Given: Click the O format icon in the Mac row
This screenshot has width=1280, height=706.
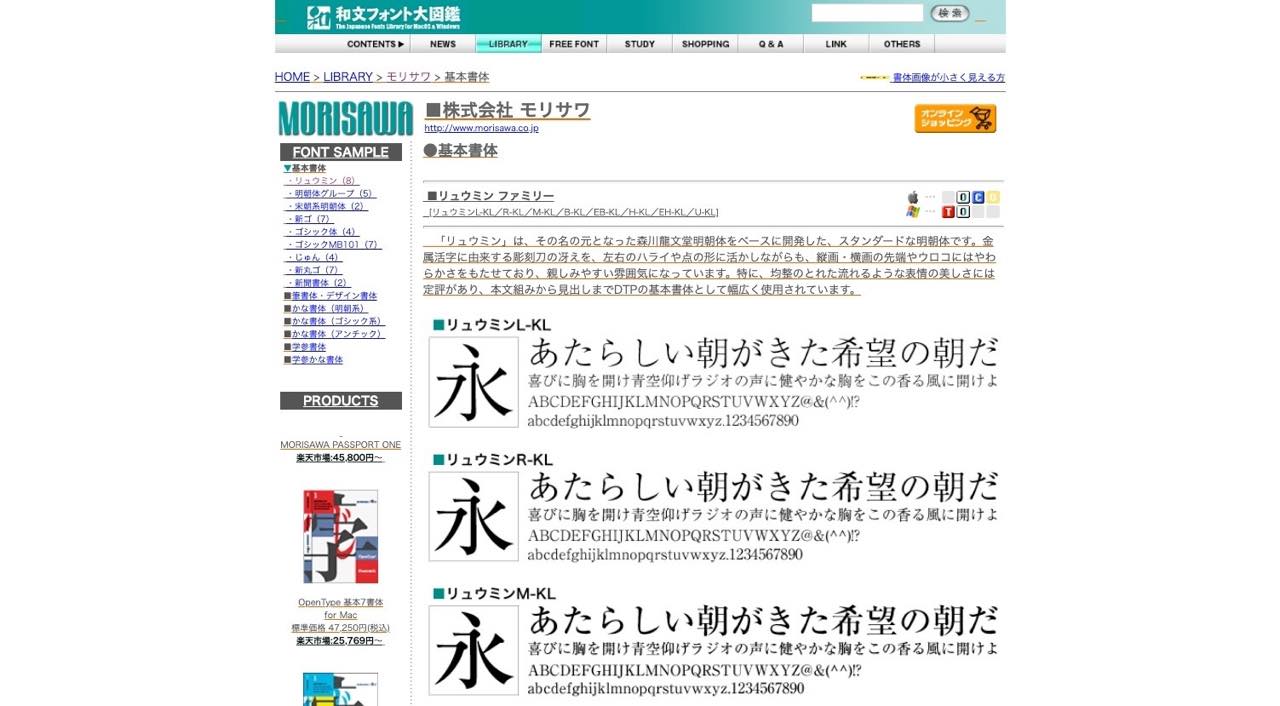Looking at the screenshot, I should coord(963,197).
